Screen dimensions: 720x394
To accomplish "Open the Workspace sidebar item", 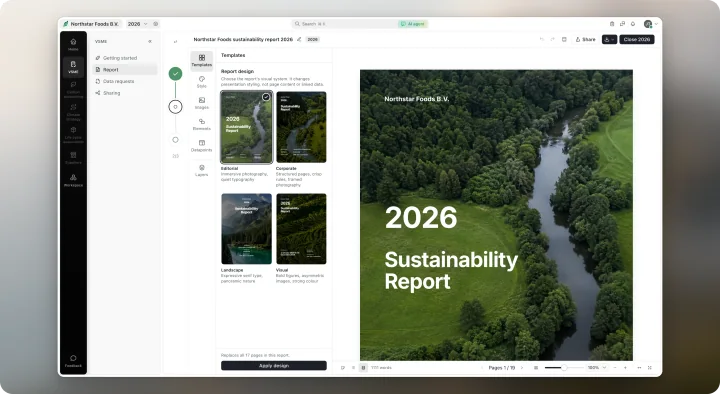I will click(73, 180).
